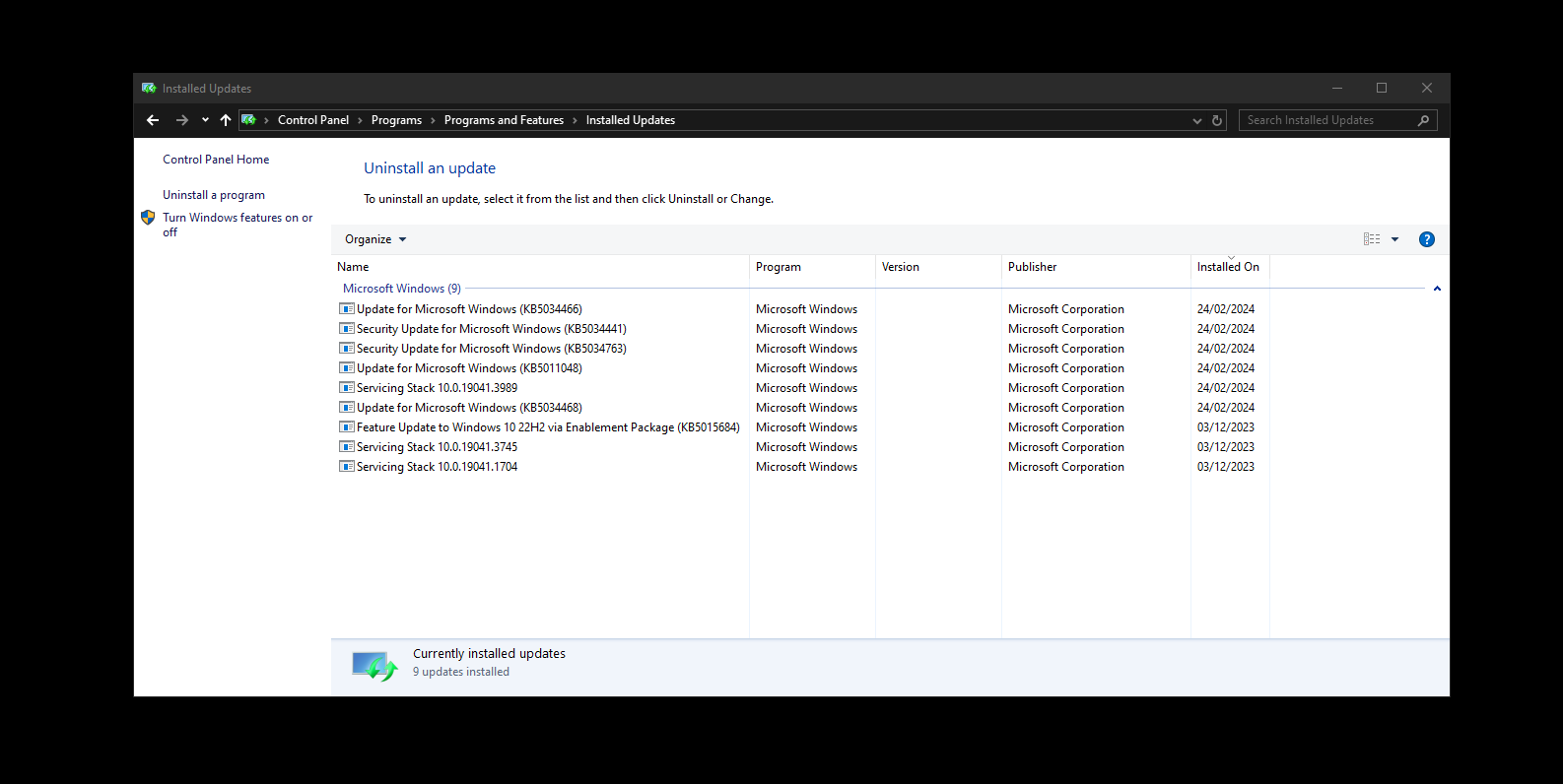Viewport: 1563px width, 784px height.
Task: Select Feature Update to Windows 10 22H2 (KB5015684)
Action: (548, 427)
